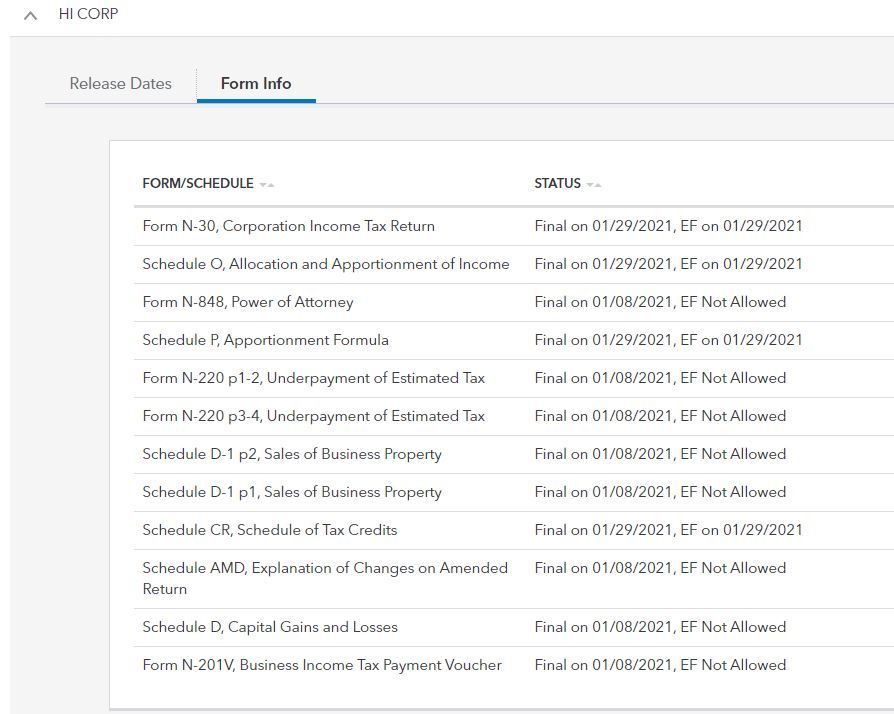Select the Form Info tab
The height and width of the screenshot is (714, 894).
(256, 84)
